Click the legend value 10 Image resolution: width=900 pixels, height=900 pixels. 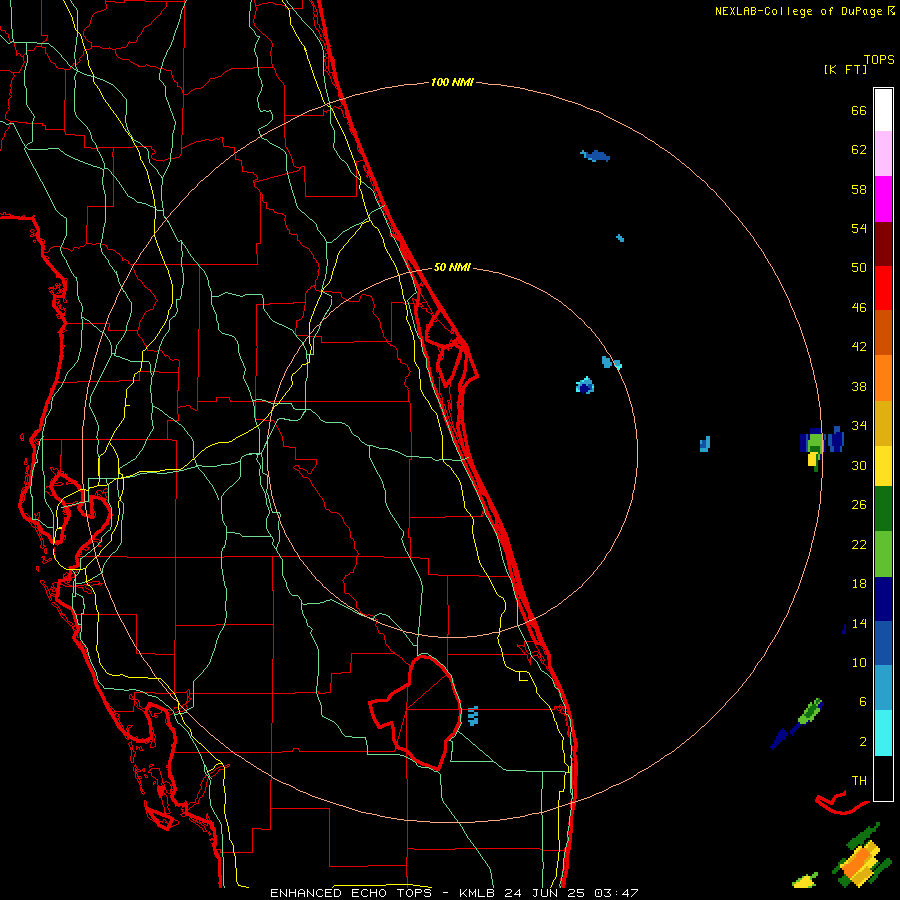(x=859, y=662)
